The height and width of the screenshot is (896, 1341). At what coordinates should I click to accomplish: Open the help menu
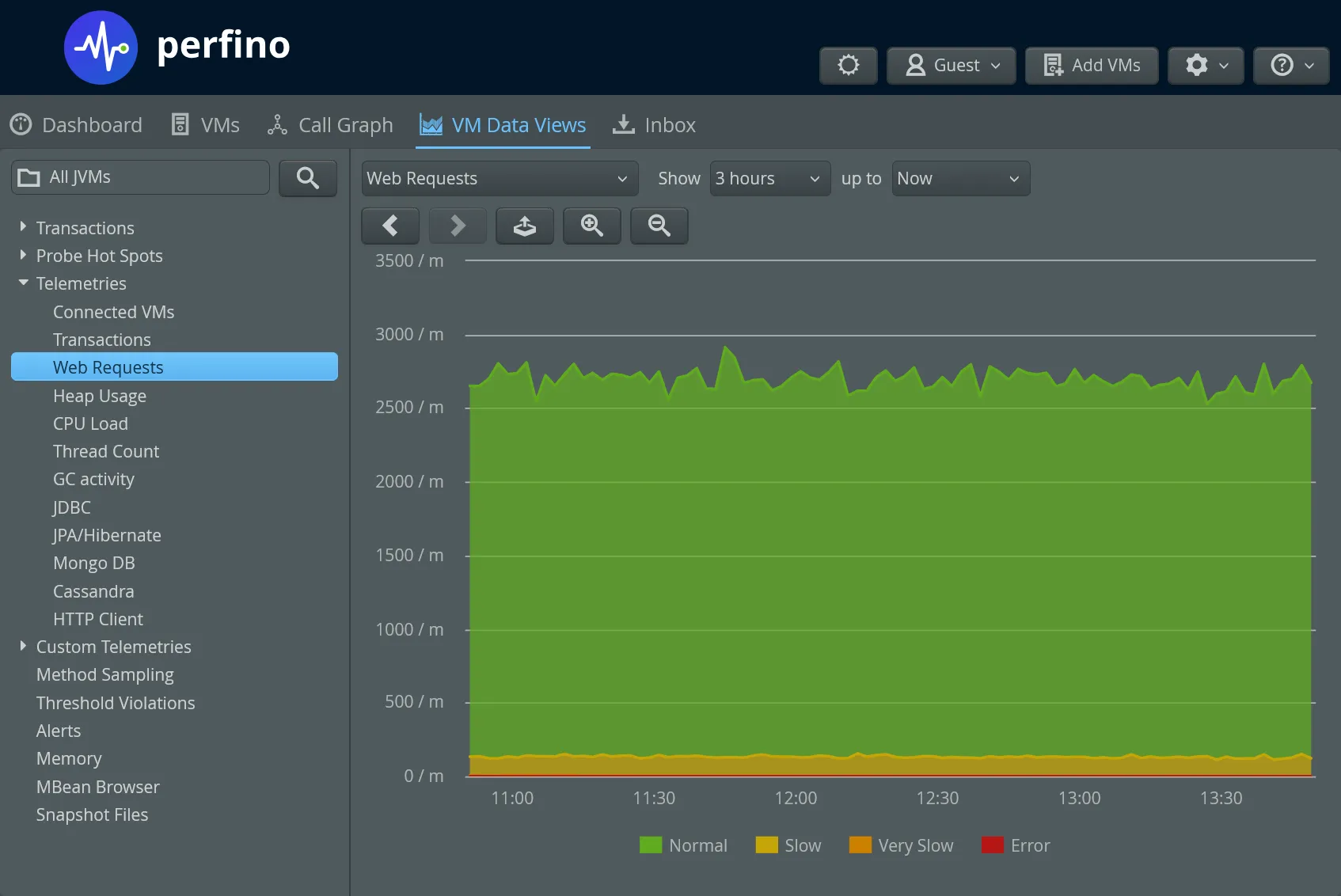[1290, 66]
